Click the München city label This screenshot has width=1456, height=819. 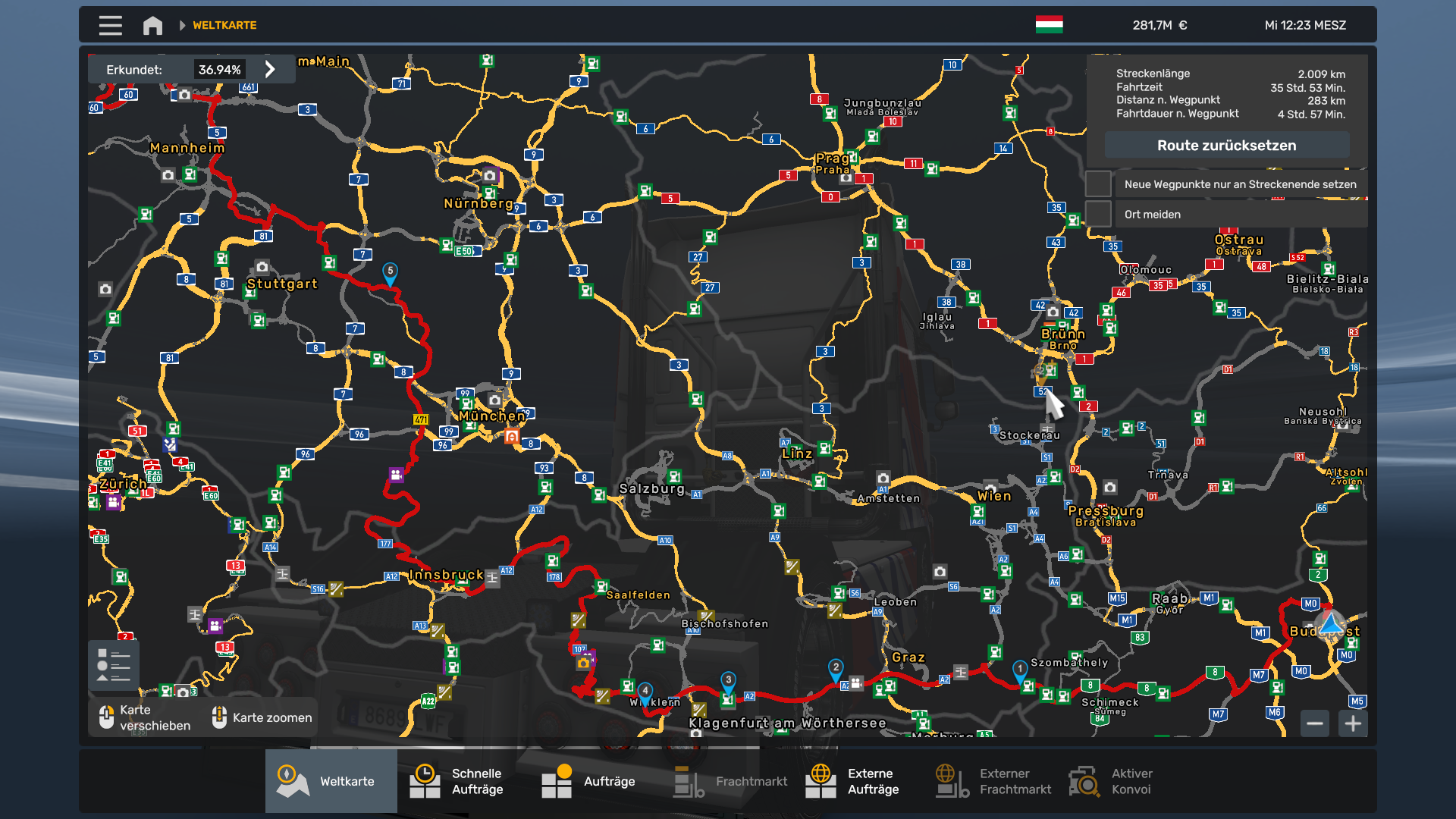coord(492,416)
